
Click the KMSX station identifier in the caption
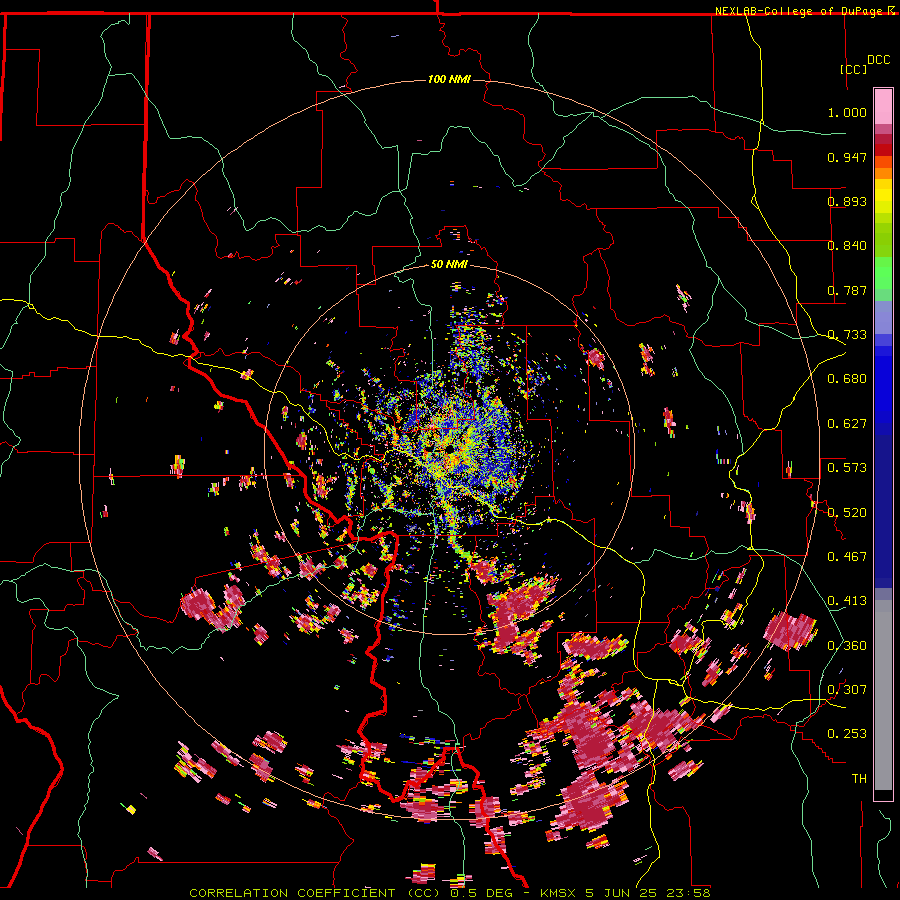(x=559, y=893)
